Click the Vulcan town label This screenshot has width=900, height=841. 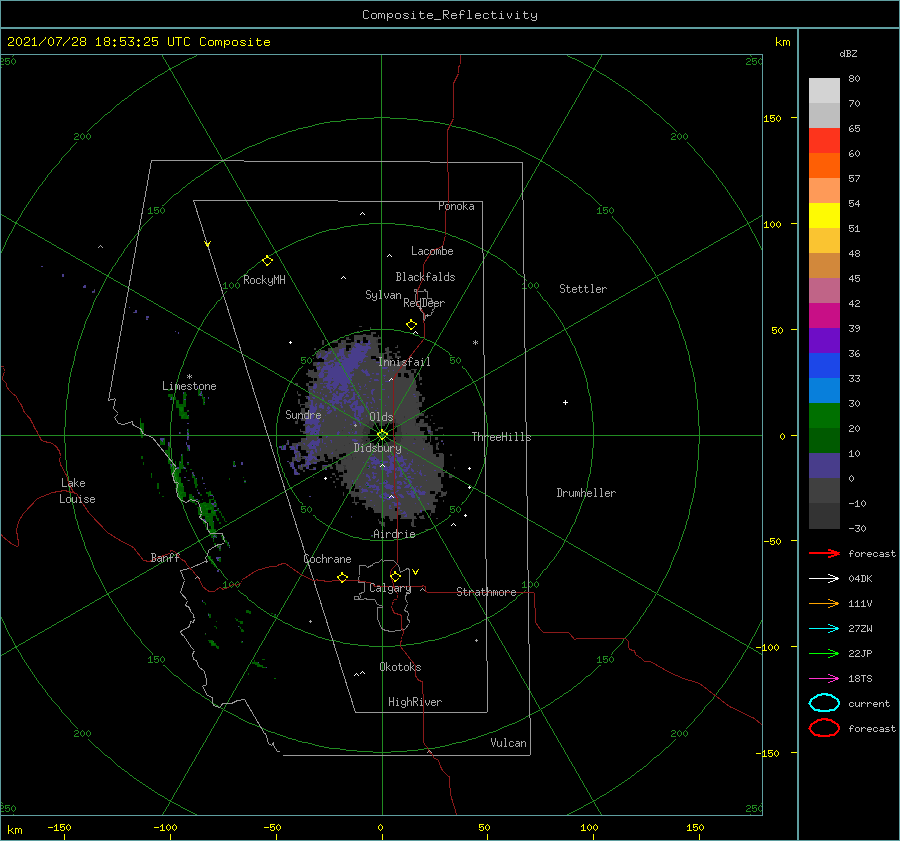click(509, 743)
